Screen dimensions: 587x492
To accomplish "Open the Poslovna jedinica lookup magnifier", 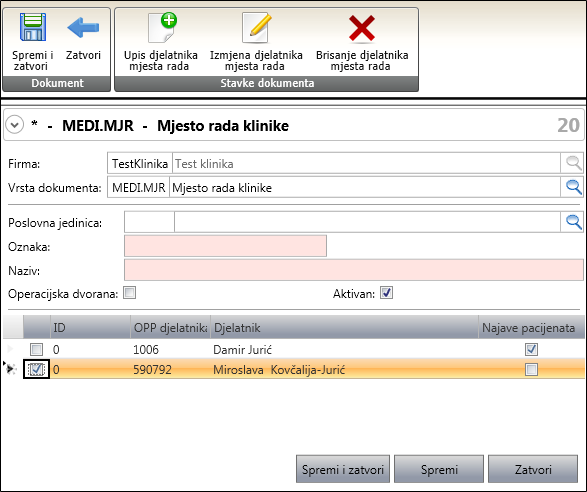I will [x=573, y=222].
